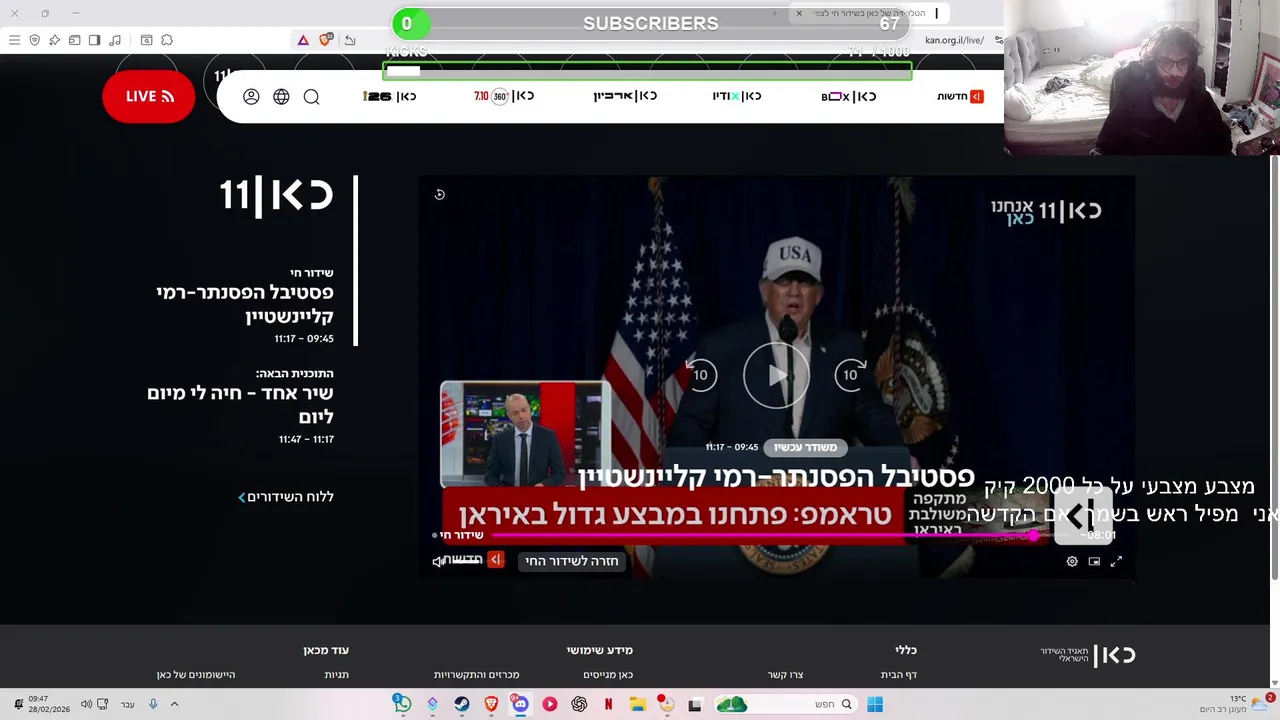Open the Kan Archive menu item
This screenshot has height=720, width=1280.
tap(625, 96)
